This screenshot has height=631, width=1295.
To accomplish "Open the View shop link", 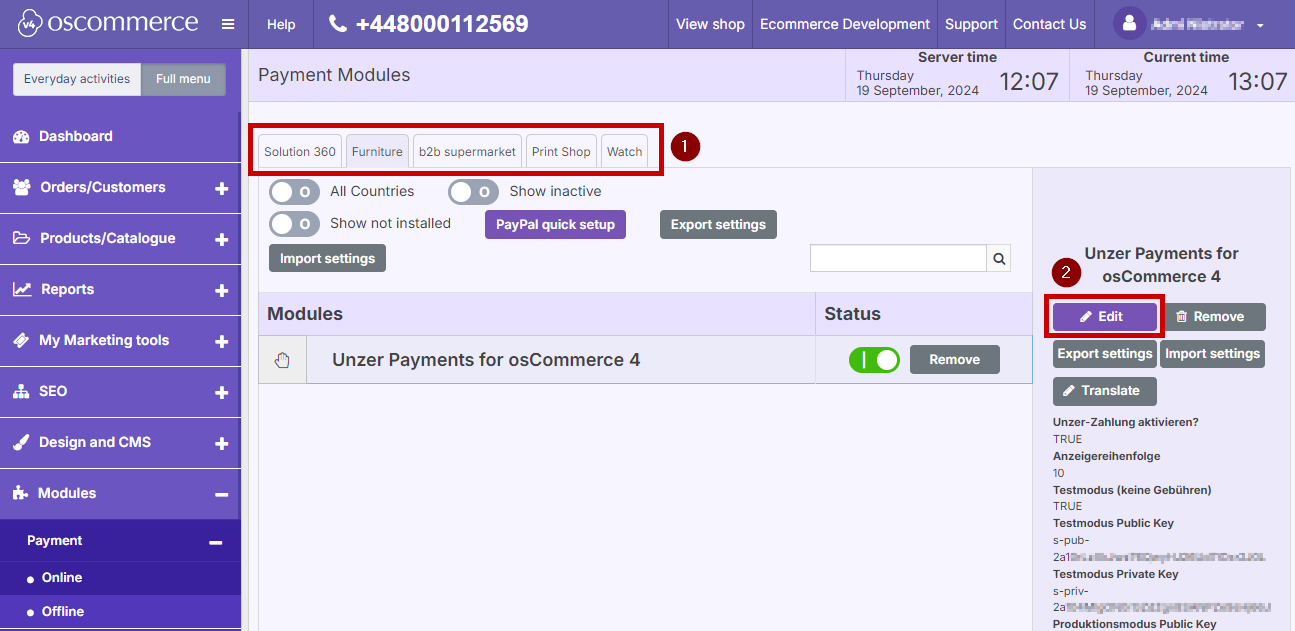I will click(x=710, y=24).
